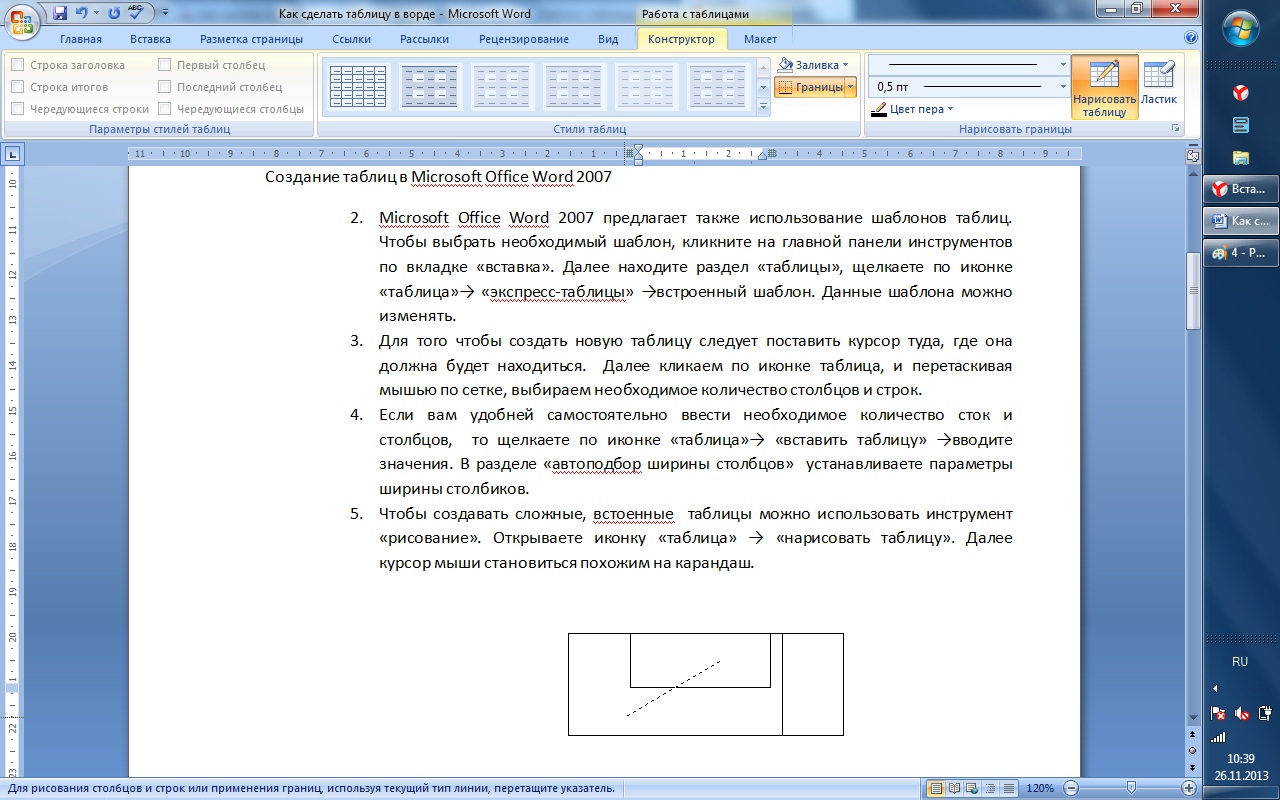Click the zoom slider handle

1130,788
